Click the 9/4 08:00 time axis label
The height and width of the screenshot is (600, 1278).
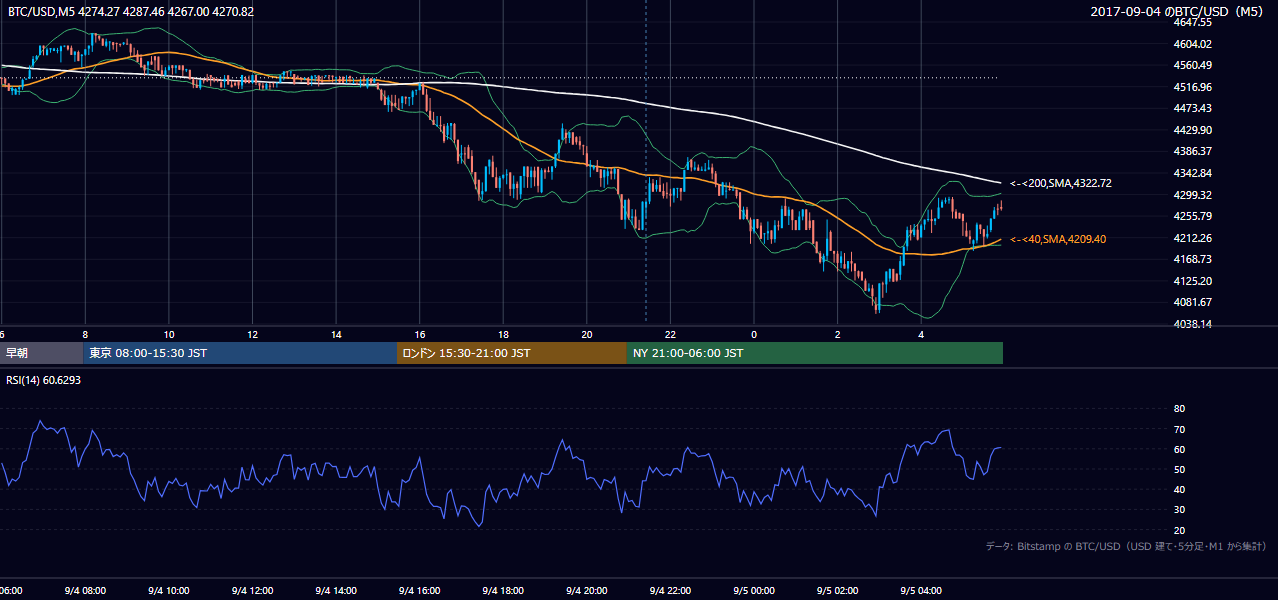pos(85,590)
